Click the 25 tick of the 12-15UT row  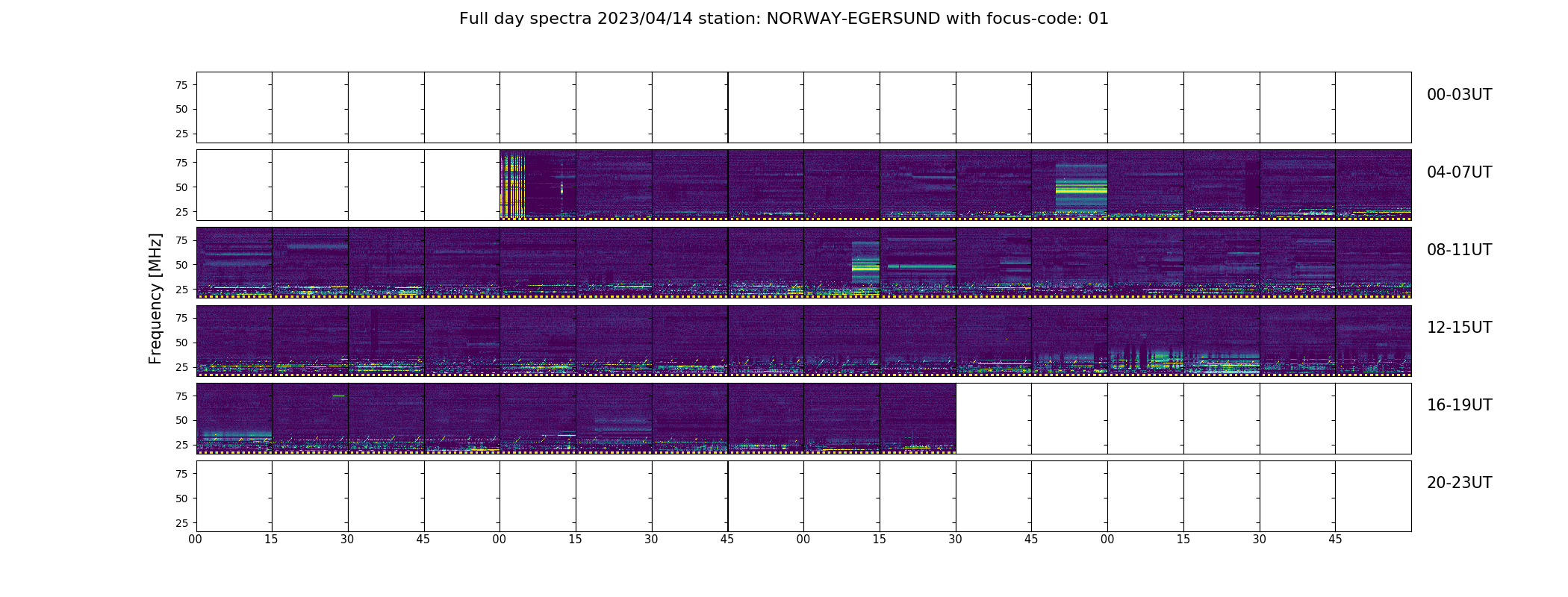tap(181, 367)
